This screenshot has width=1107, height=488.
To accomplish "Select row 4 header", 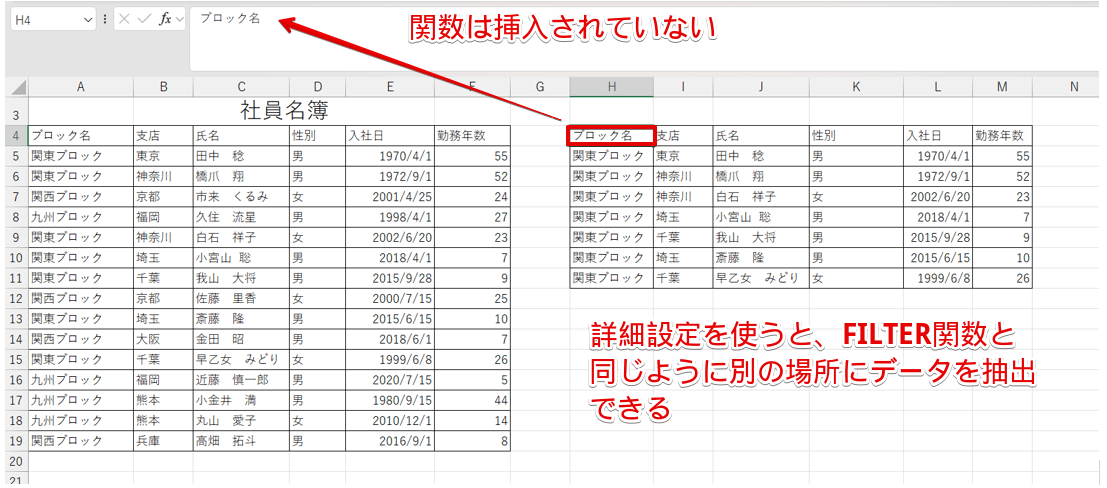I will click(14, 135).
